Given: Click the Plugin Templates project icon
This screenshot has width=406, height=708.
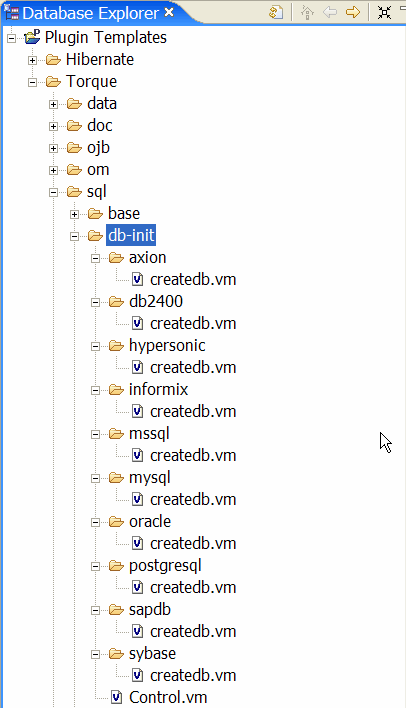Looking at the screenshot, I should (x=32, y=37).
